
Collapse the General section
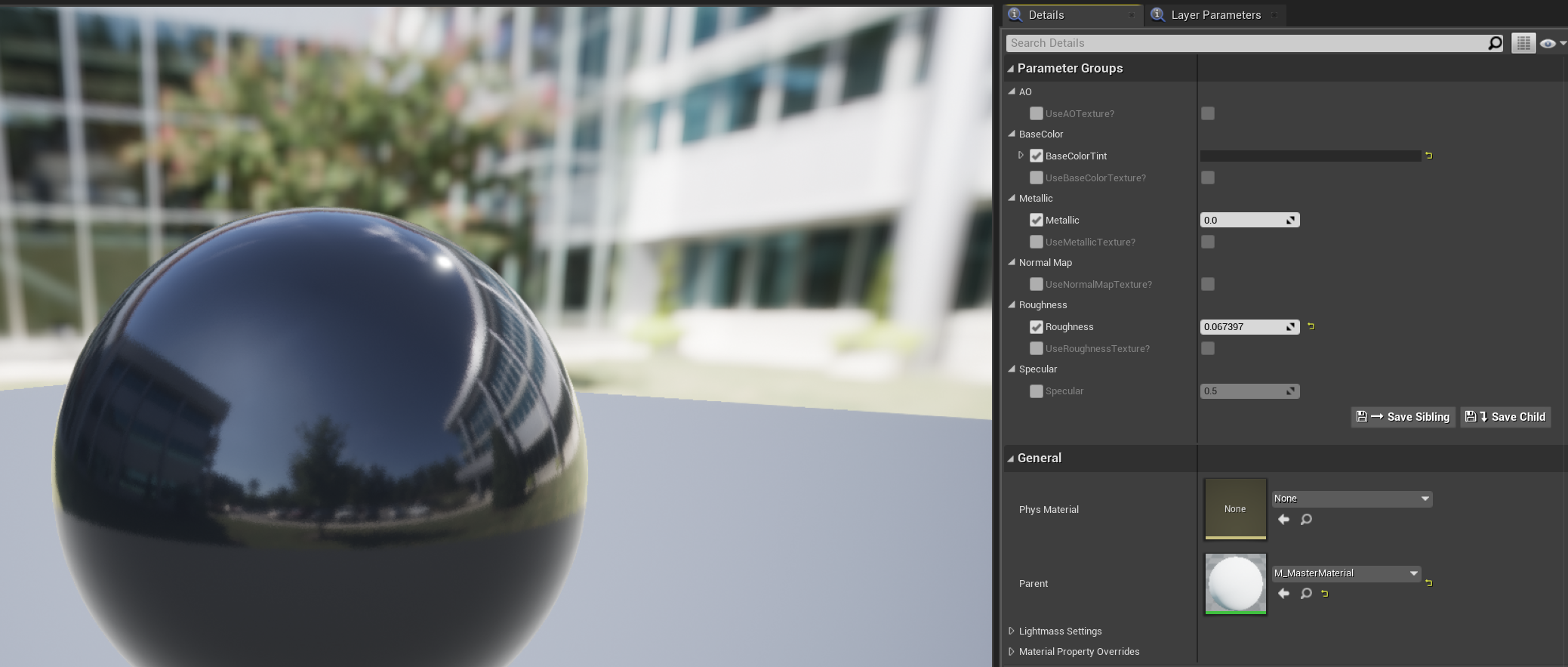pyautogui.click(x=1011, y=459)
